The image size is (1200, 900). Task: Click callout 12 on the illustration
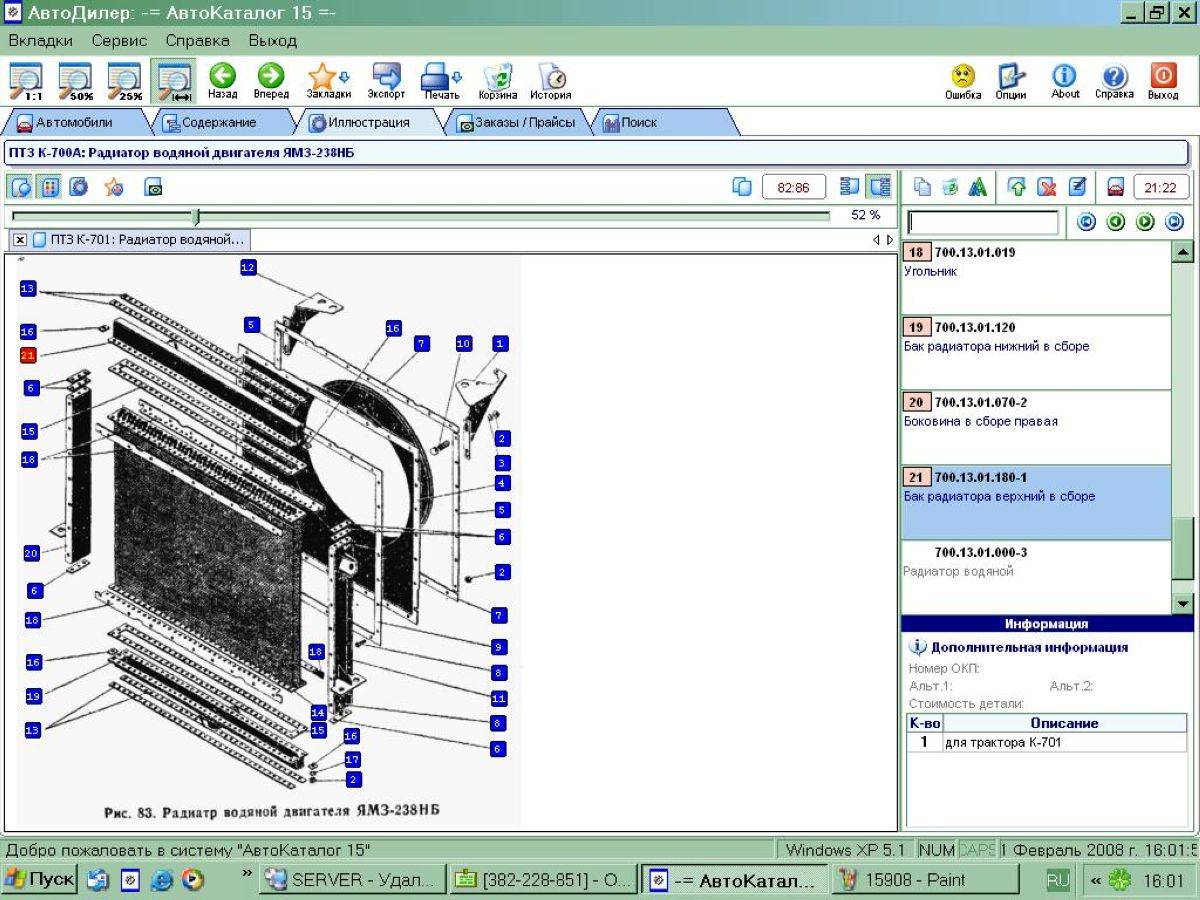pyautogui.click(x=248, y=267)
